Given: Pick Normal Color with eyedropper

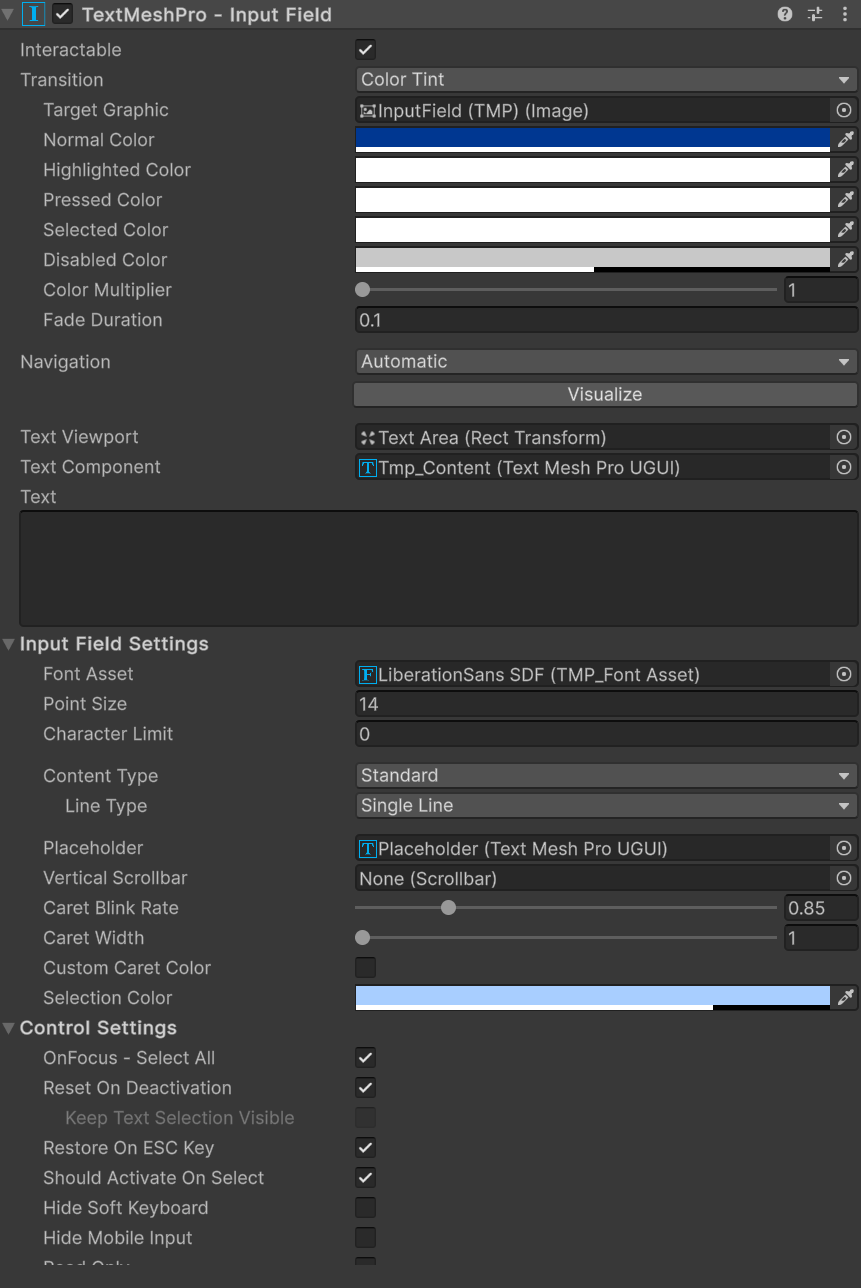Looking at the screenshot, I should [x=845, y=140].
